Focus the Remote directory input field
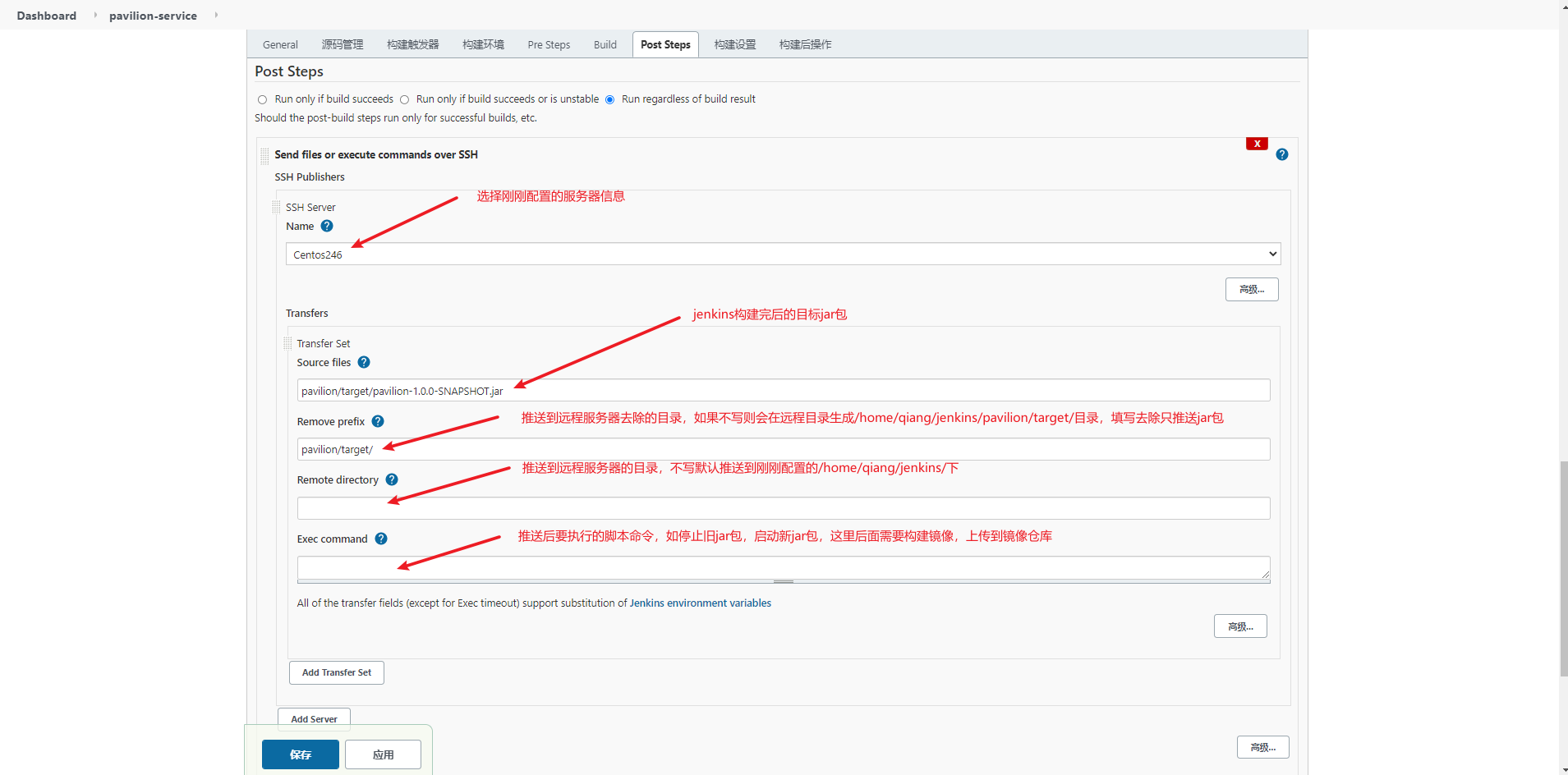Screen dimensions: 1568x775 (x=784, y=508)
